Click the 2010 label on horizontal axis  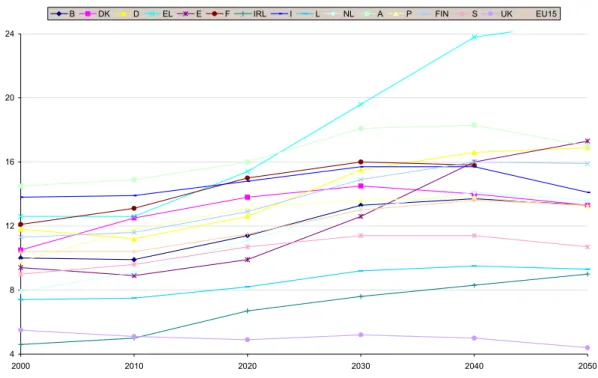pyautogui.click(x=134, y=366)
